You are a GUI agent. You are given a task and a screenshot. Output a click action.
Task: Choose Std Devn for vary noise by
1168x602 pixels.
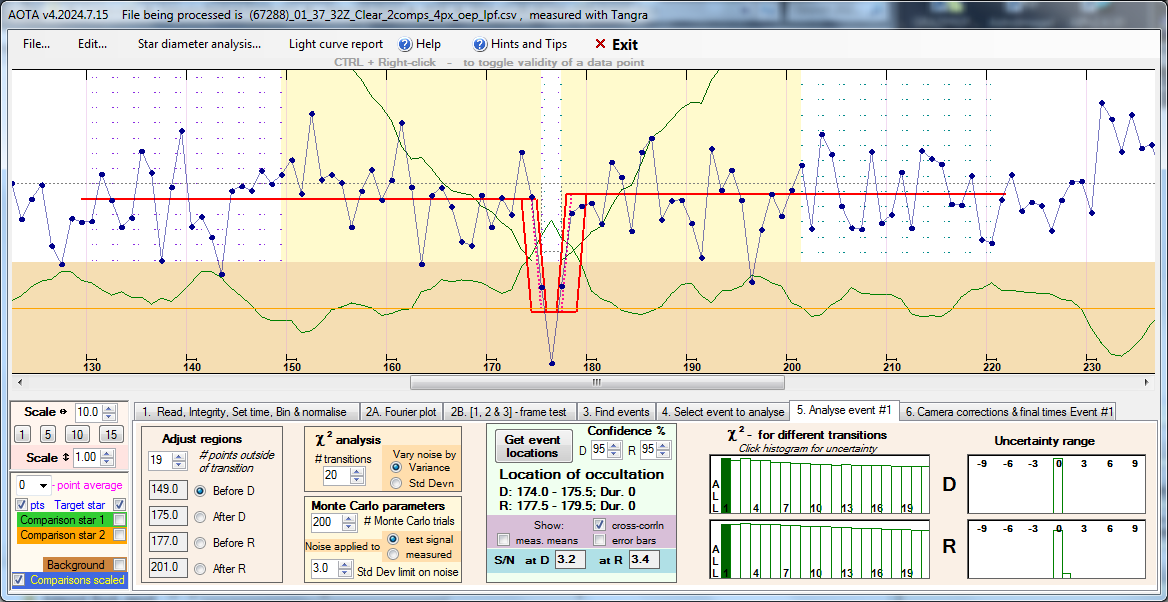point(397,483)
